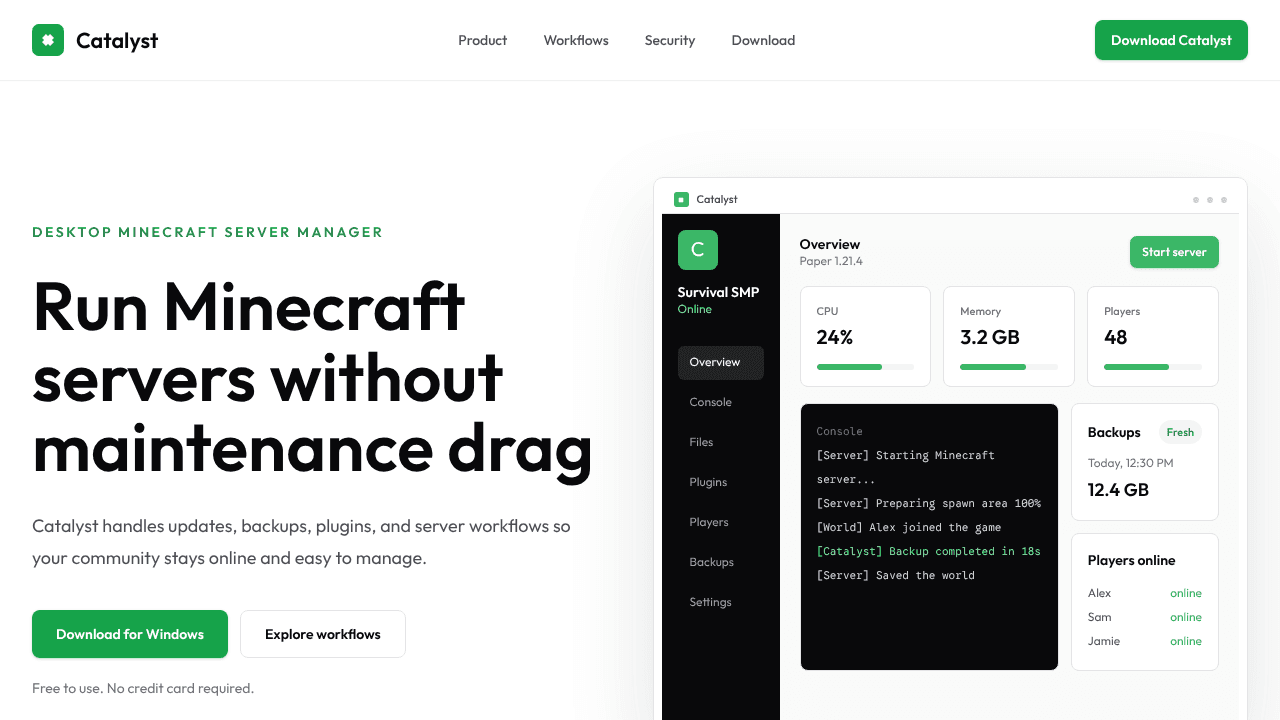Select Overview in the app sidebar
The width and height of the screenshot is (1280, 720).
coord(721,362)
